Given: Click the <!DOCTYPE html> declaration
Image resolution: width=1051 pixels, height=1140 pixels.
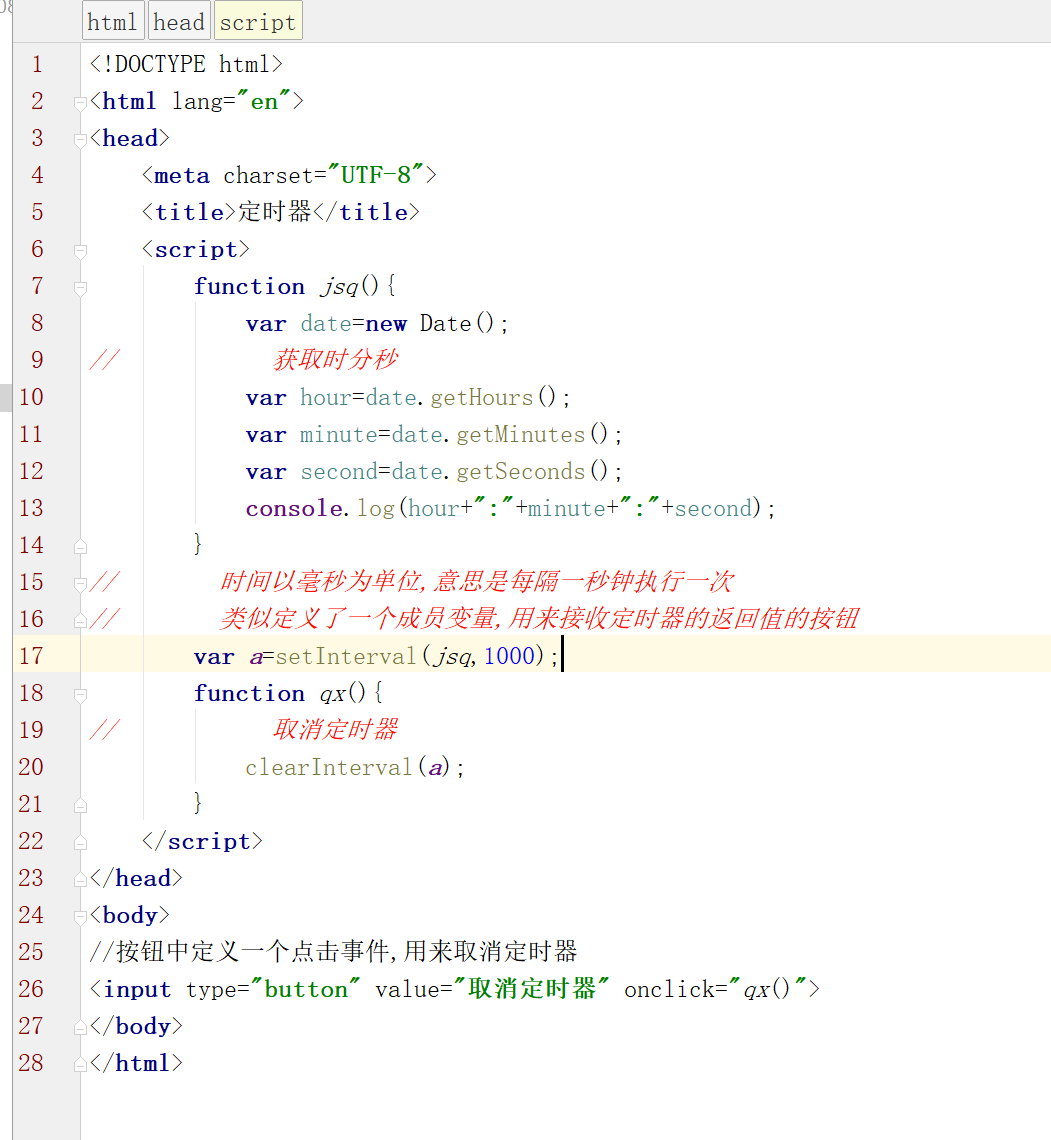Looking at the screenshot, I should coord(186,65).
